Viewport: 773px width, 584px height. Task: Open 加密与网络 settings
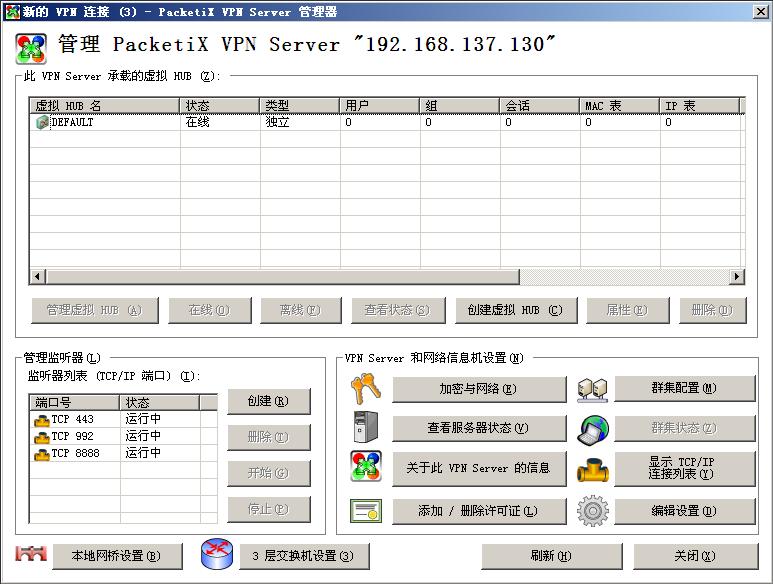coord(478,389)
